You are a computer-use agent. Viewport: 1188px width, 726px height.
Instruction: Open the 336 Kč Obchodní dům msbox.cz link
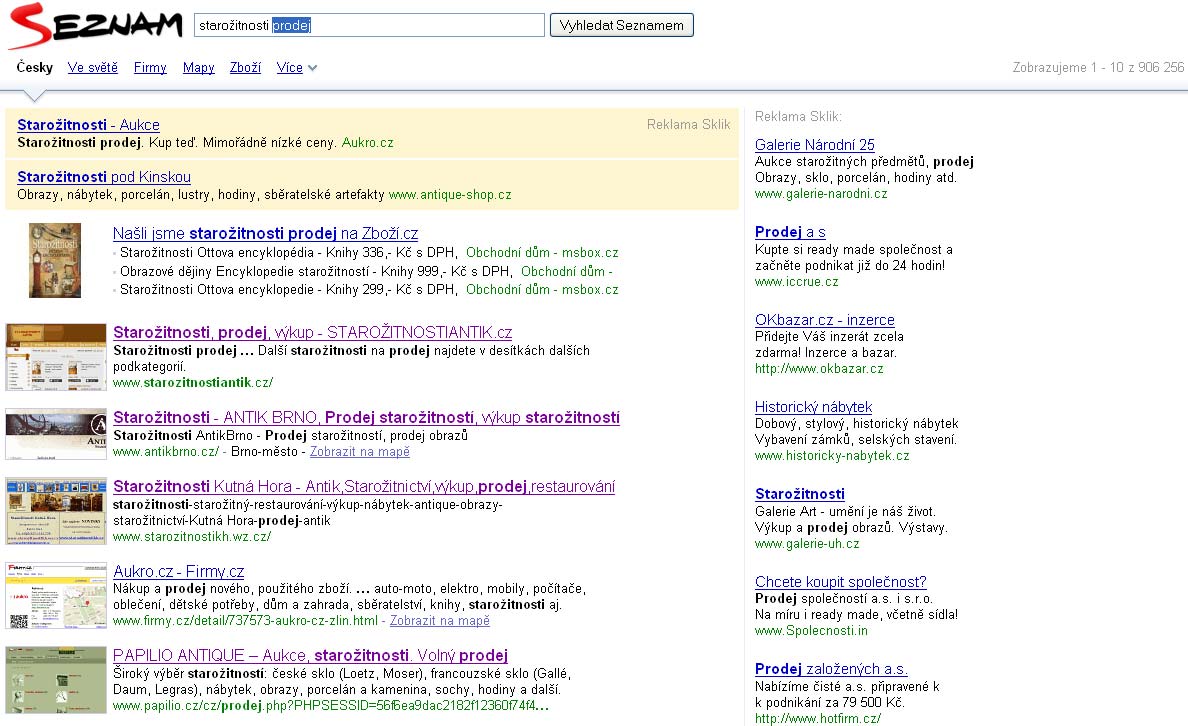(542, 252)
